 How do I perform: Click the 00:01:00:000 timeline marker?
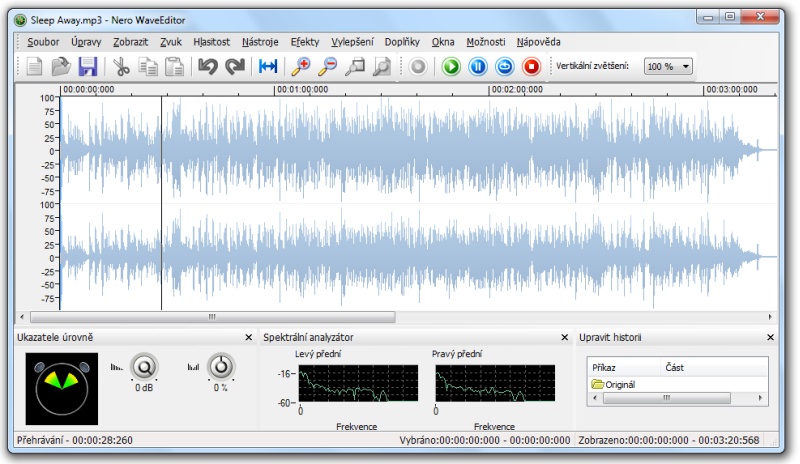point(302,89)
